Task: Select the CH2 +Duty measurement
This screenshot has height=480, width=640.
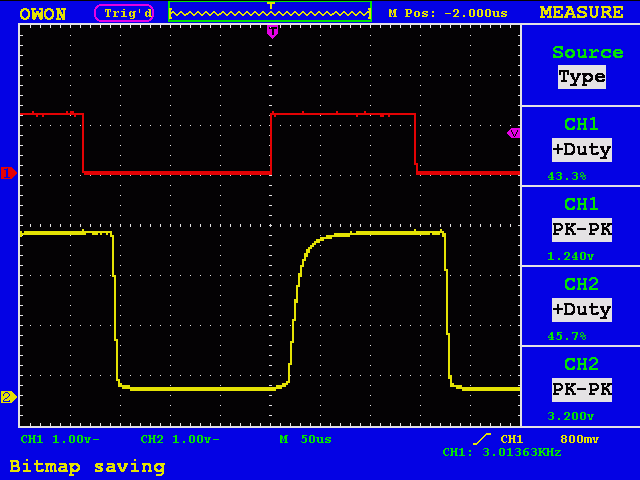Action: point(581,309)
